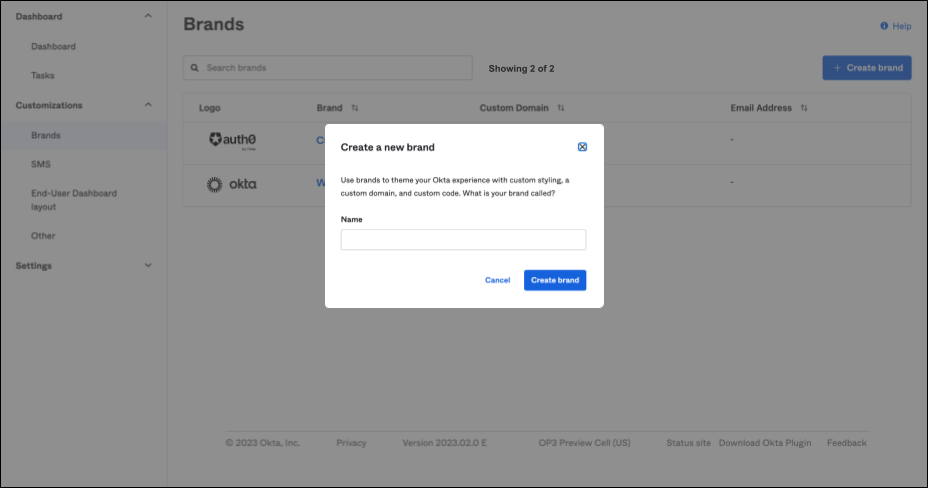Open Dashboard in the sidebar
This screenshot has width=928, height=488.
click(53, 46)
